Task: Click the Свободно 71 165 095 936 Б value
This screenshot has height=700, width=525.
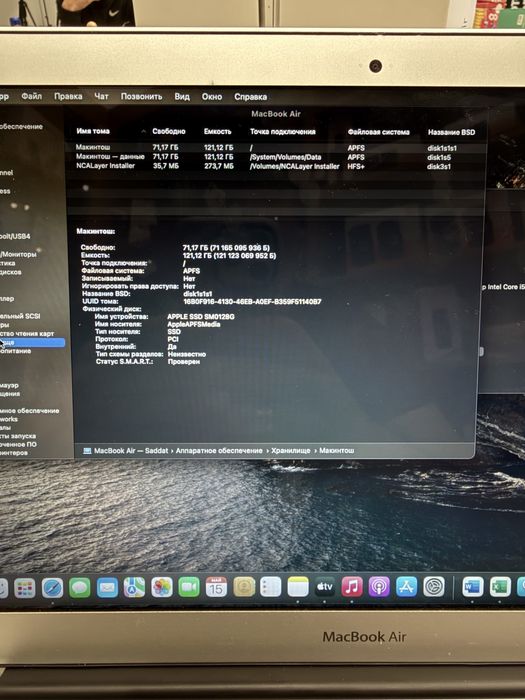Action: [226, 248]
